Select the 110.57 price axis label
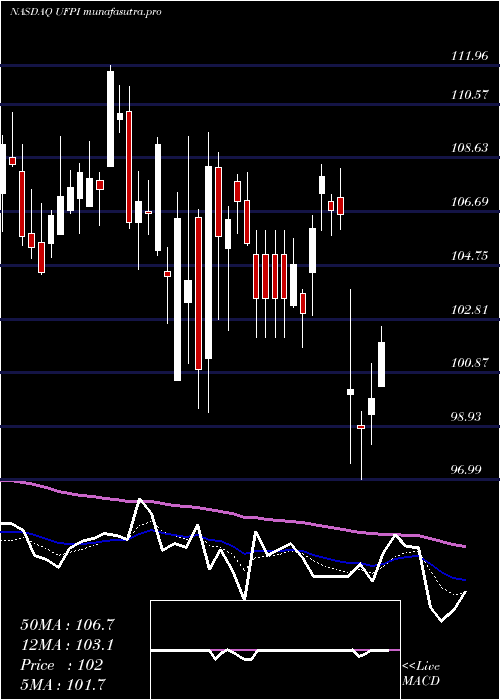Viewport: 500px width, 700px height. (x=469, y=95)
